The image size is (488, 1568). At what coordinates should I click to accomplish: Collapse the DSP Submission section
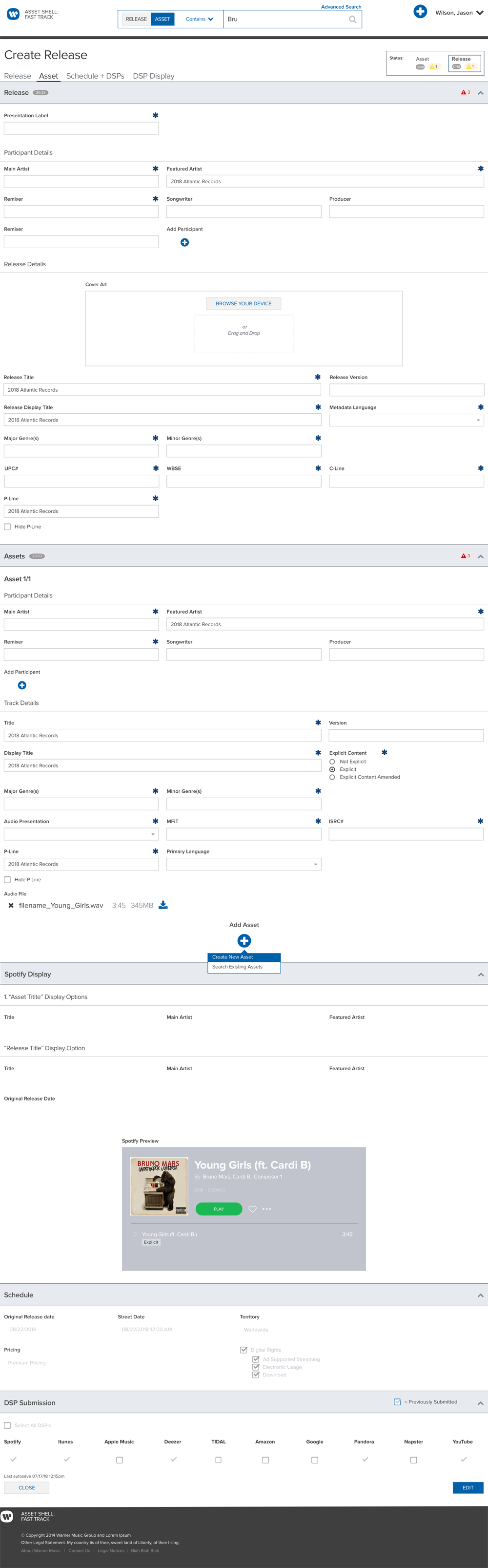[x=481, y=1403]
